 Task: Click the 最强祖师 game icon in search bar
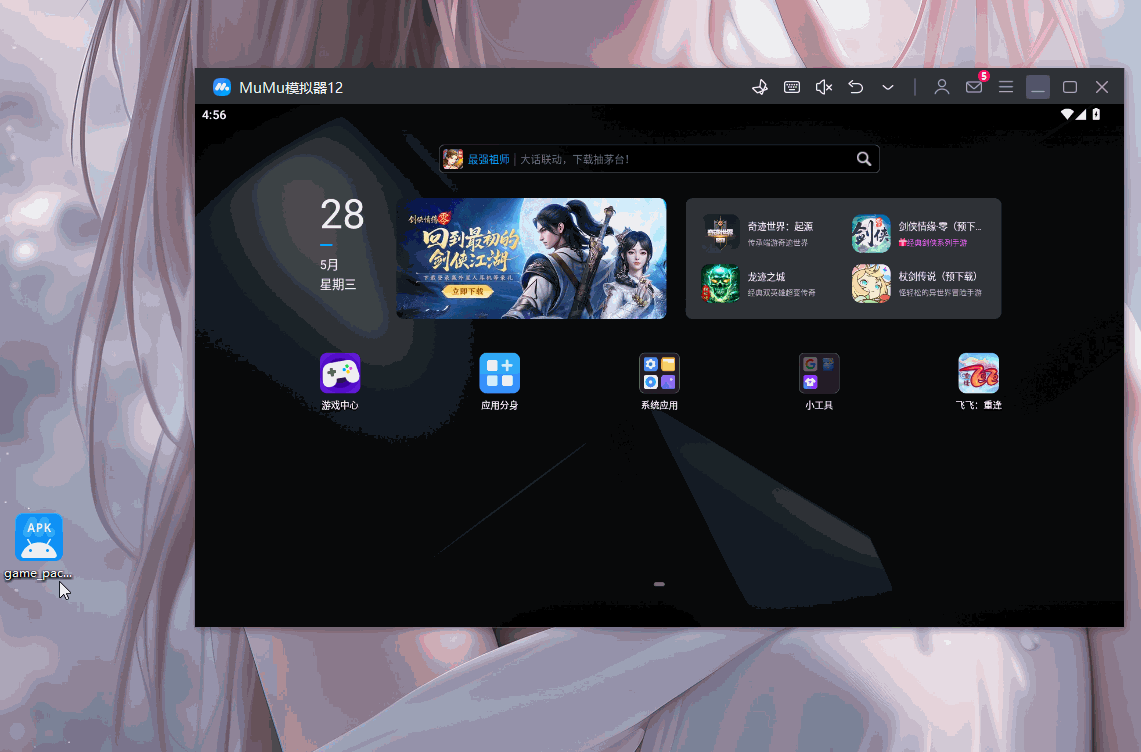(x=453, y=159)
